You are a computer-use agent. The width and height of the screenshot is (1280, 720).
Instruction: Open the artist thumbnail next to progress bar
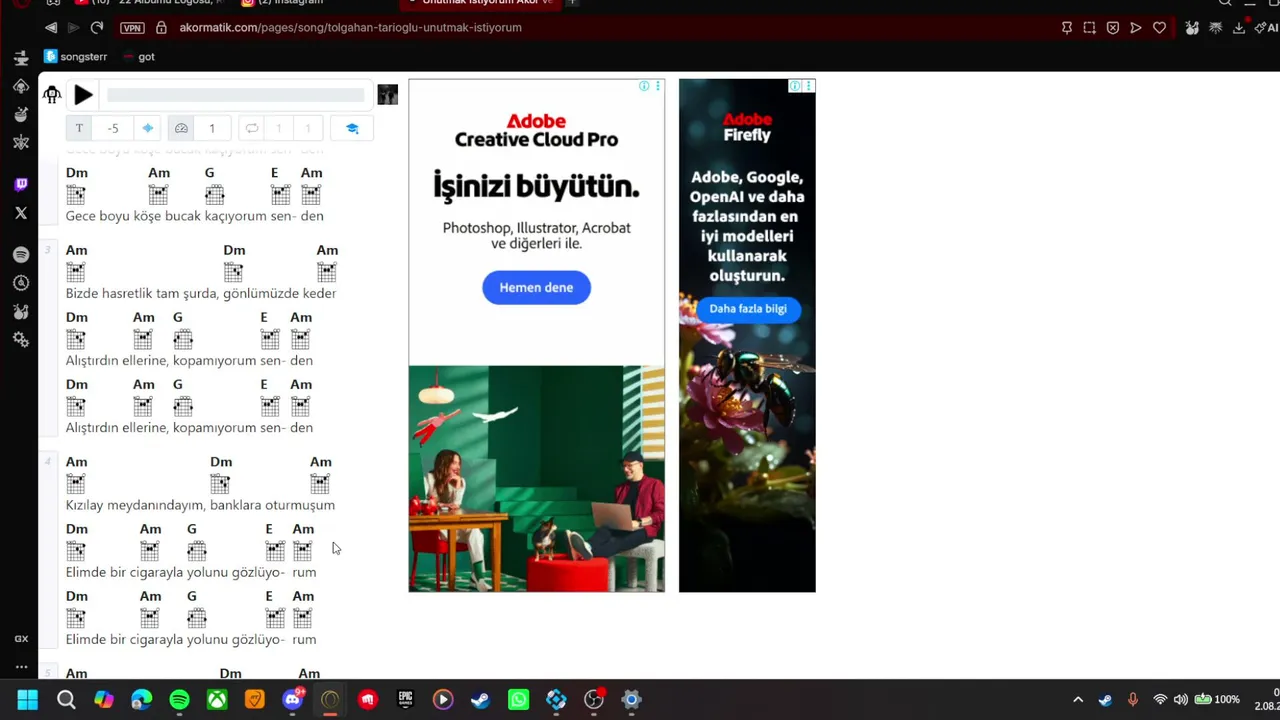point(388,95)
